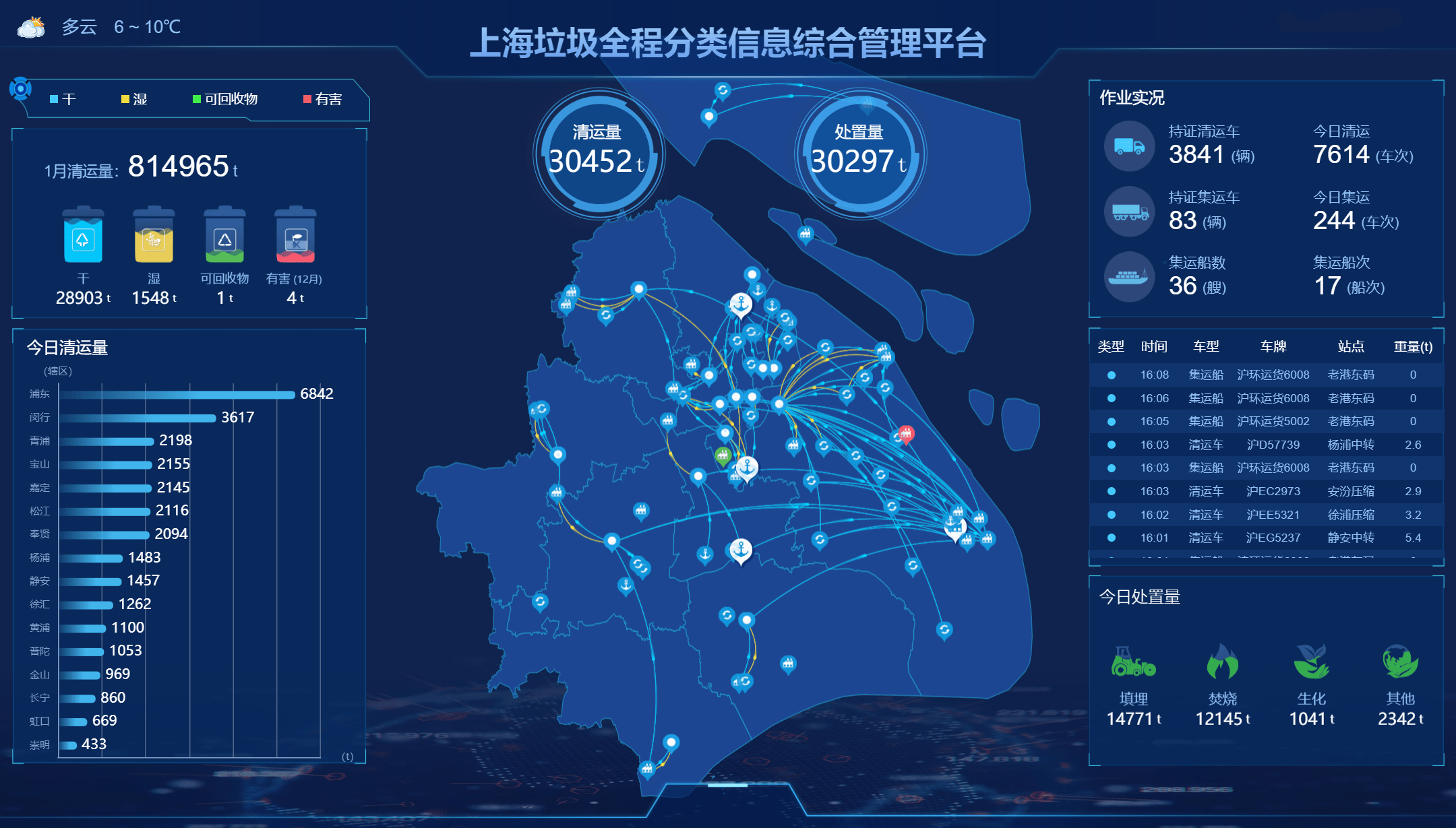The width and height of the screenshot is (1456, 828).
Task: Click the biochemical leaf-hand icon
Action: [x=1311, y=661]
